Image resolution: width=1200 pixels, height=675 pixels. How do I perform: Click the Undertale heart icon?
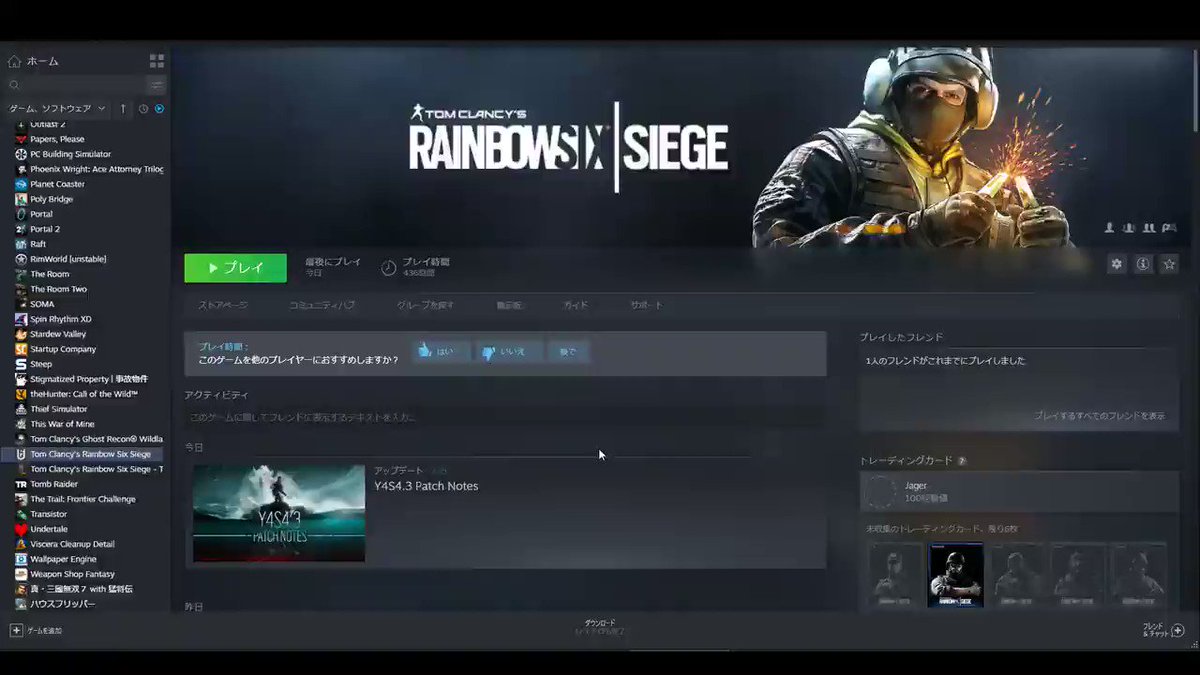click(x=21, y=529)
